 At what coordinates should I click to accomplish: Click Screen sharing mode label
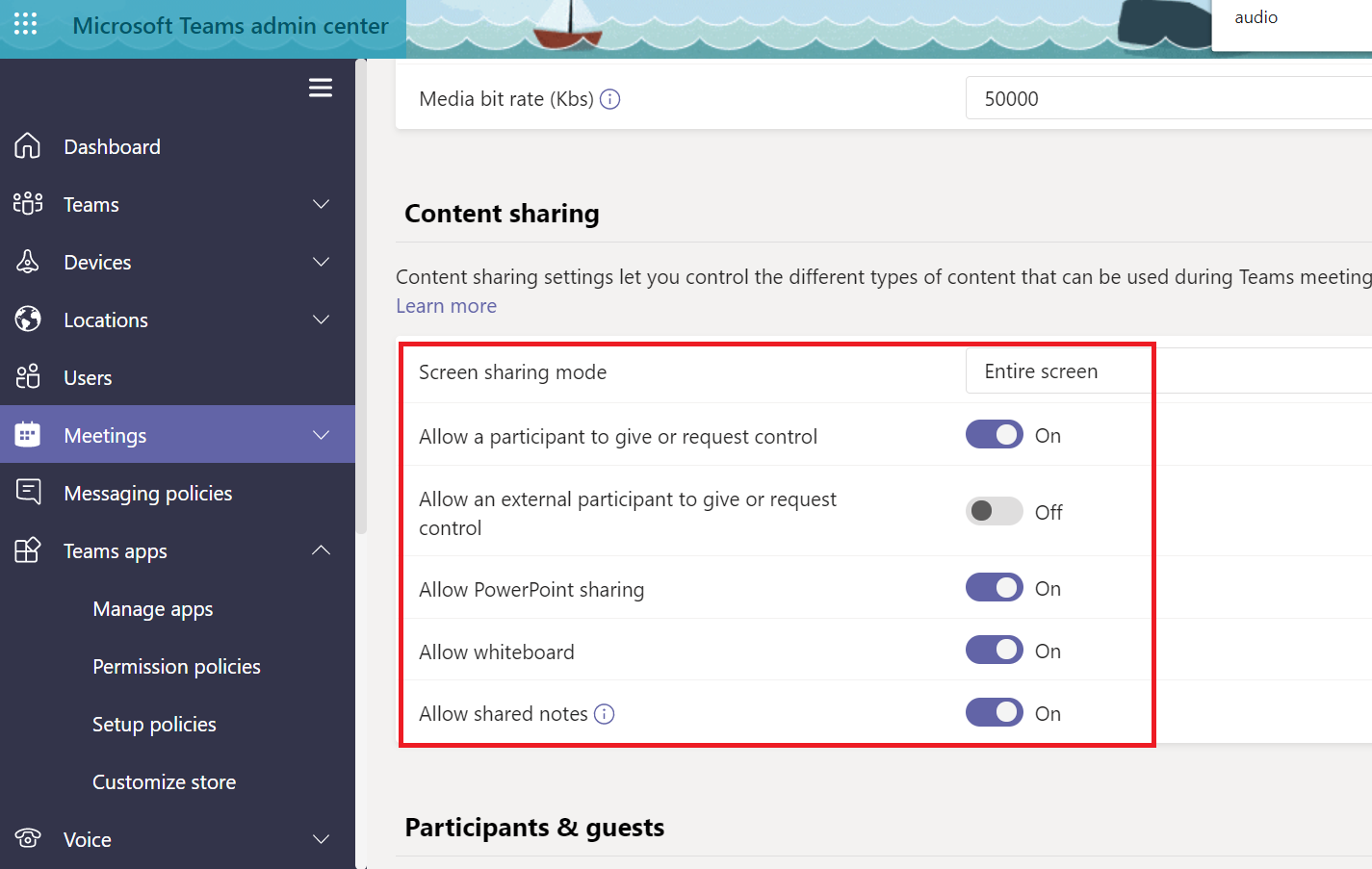[x=512, y=372]
